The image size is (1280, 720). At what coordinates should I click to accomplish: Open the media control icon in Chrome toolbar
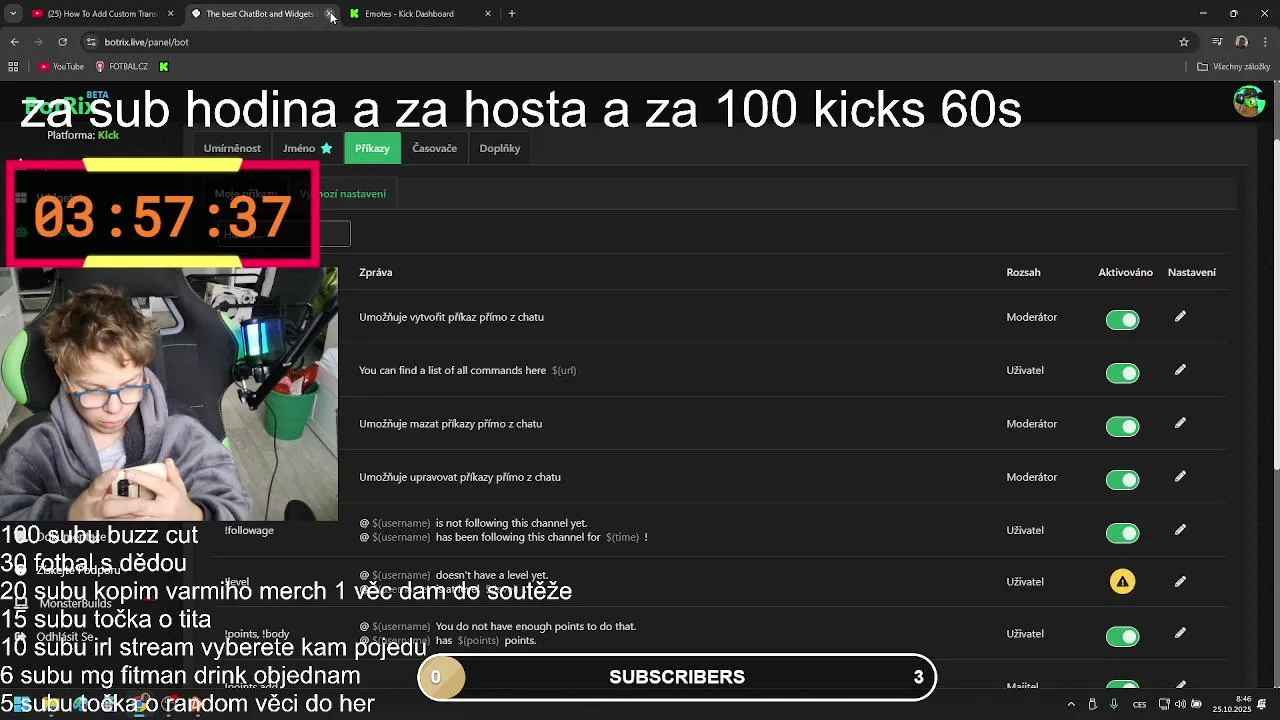coord(1217,42)
